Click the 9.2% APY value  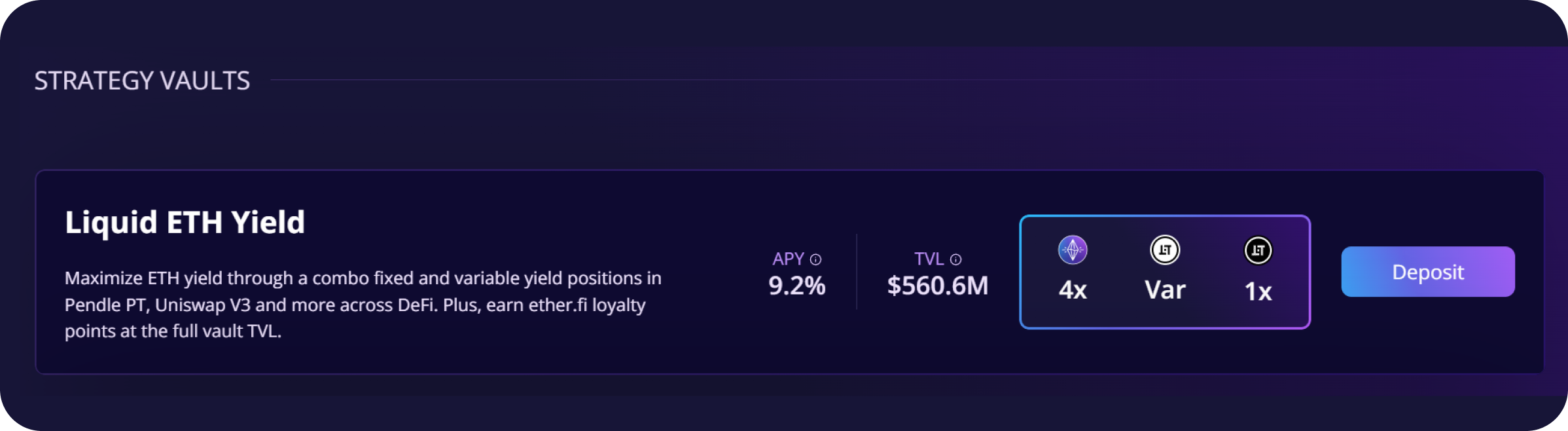(796, 286)
